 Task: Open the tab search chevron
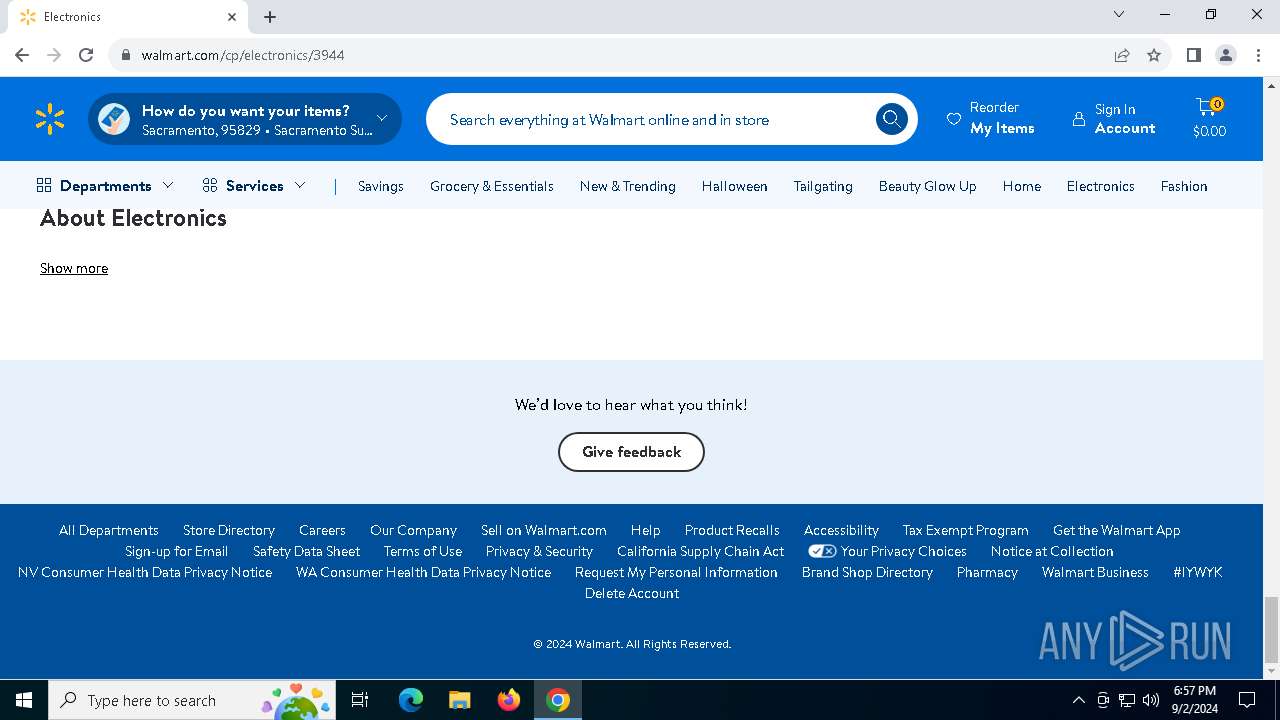1119,14
